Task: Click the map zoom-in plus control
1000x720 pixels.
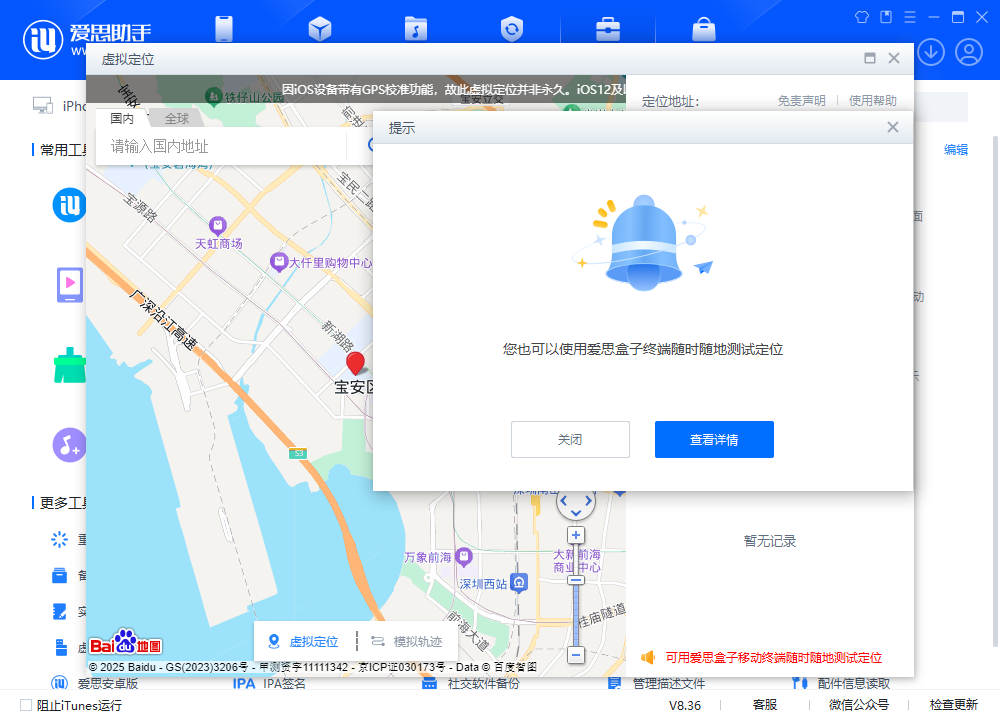Action: [x=576, y=535]
